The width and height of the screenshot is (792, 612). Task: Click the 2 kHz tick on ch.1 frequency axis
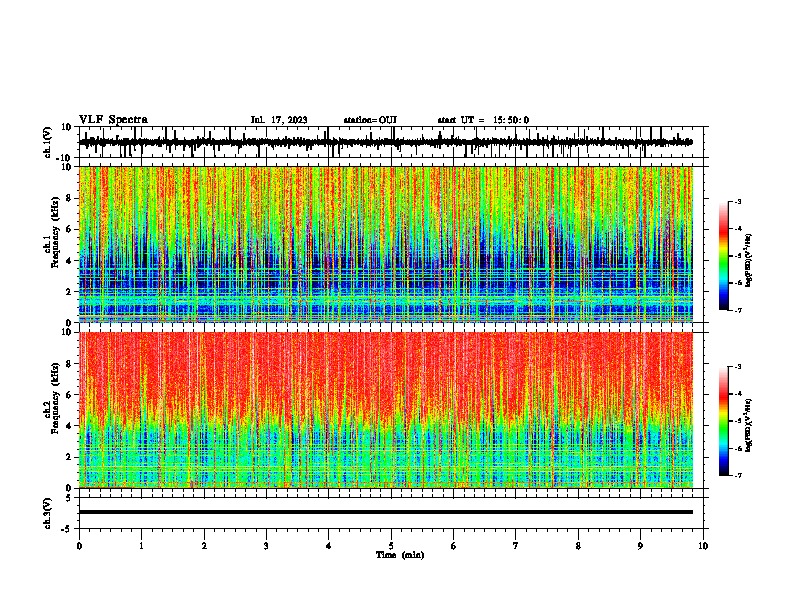tap(69, 291)
